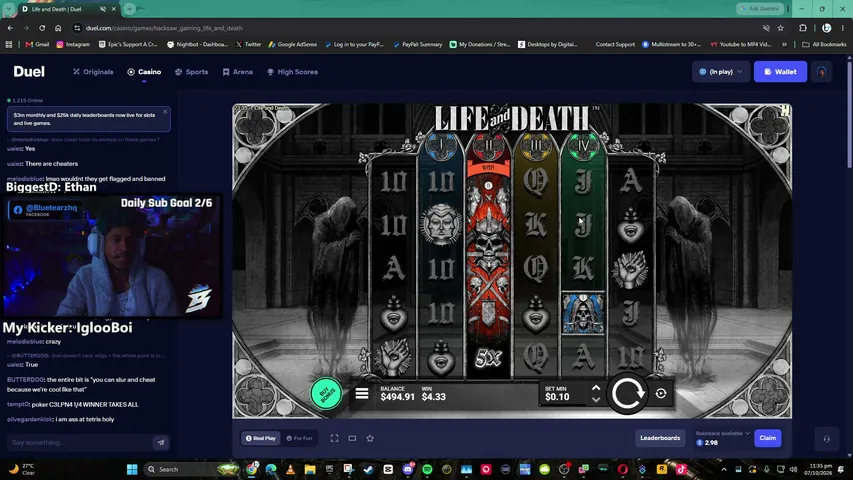Open the Sports section
This screenshot has width=853, height=480.
pos(191,72)
